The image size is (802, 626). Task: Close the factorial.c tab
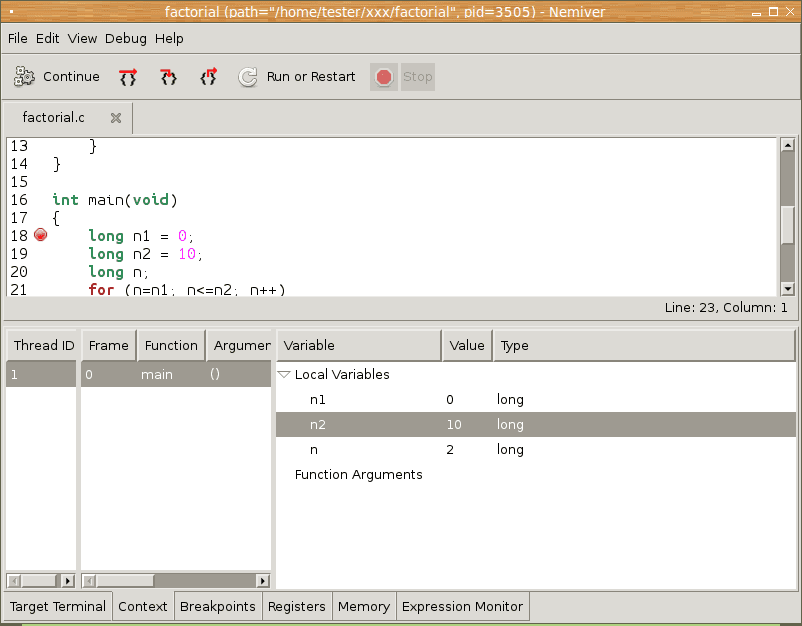[116, 118]
